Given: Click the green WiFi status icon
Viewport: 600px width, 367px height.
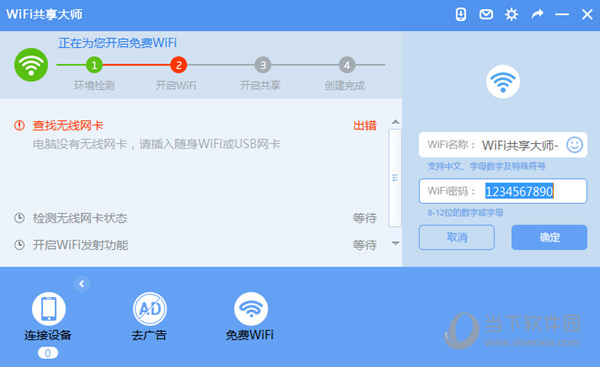Looking at the screenshot, I should click(31, 65).
